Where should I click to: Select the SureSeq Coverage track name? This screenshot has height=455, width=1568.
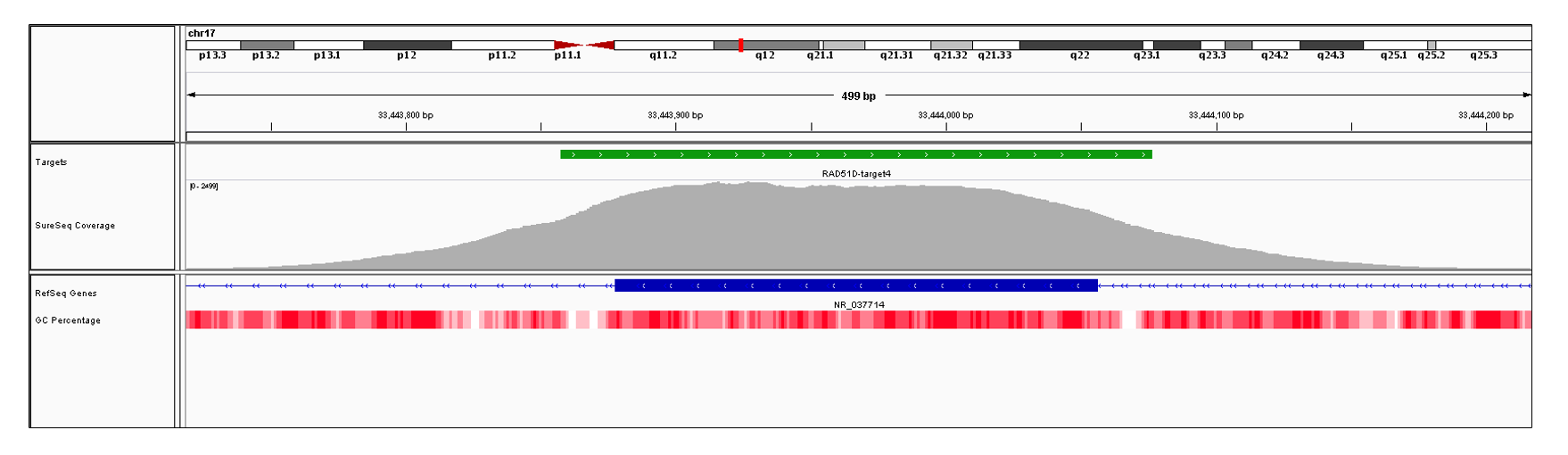tap(75, 226)
